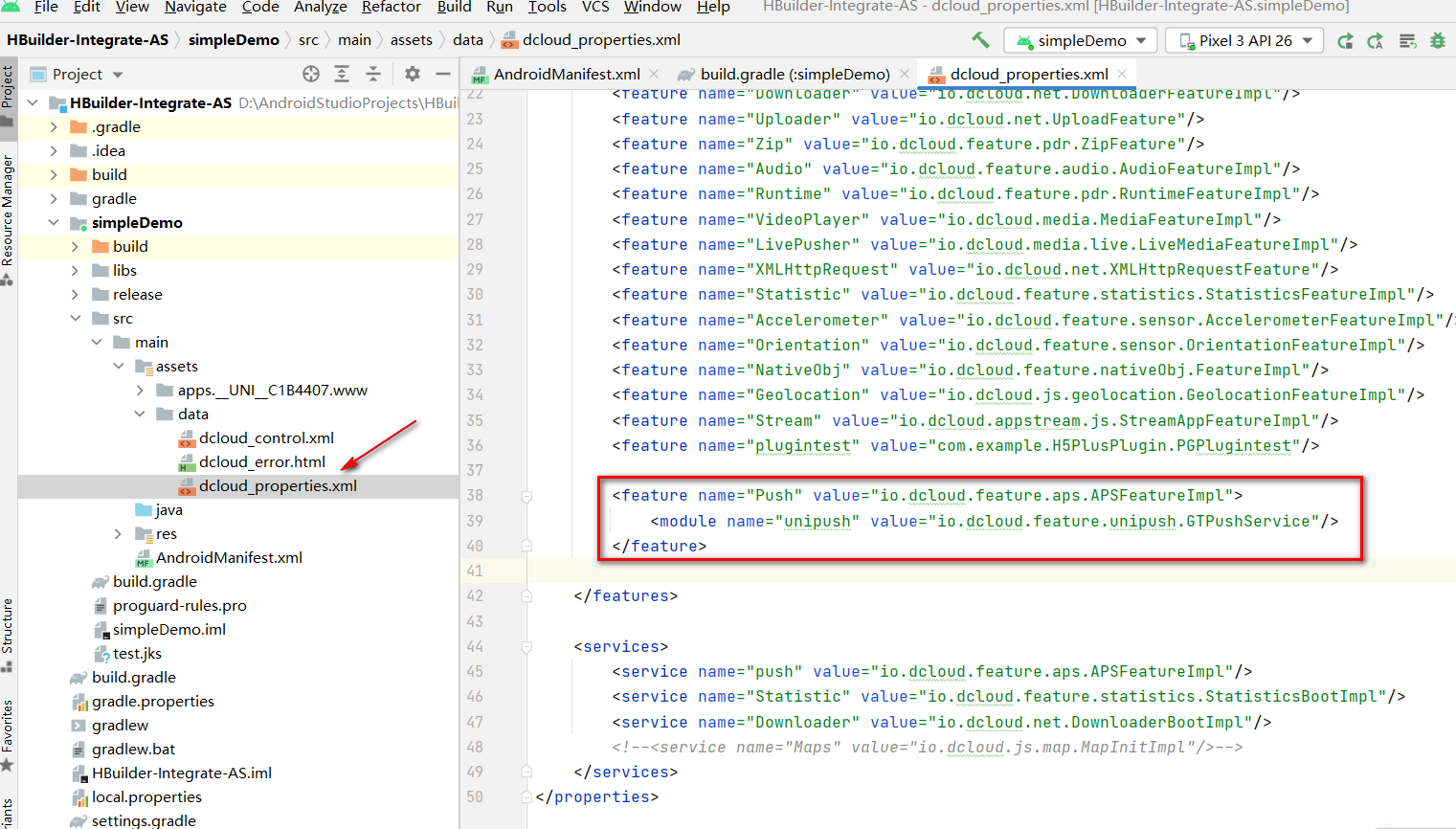Click the Android Studio logo icon

pos(11,7)
